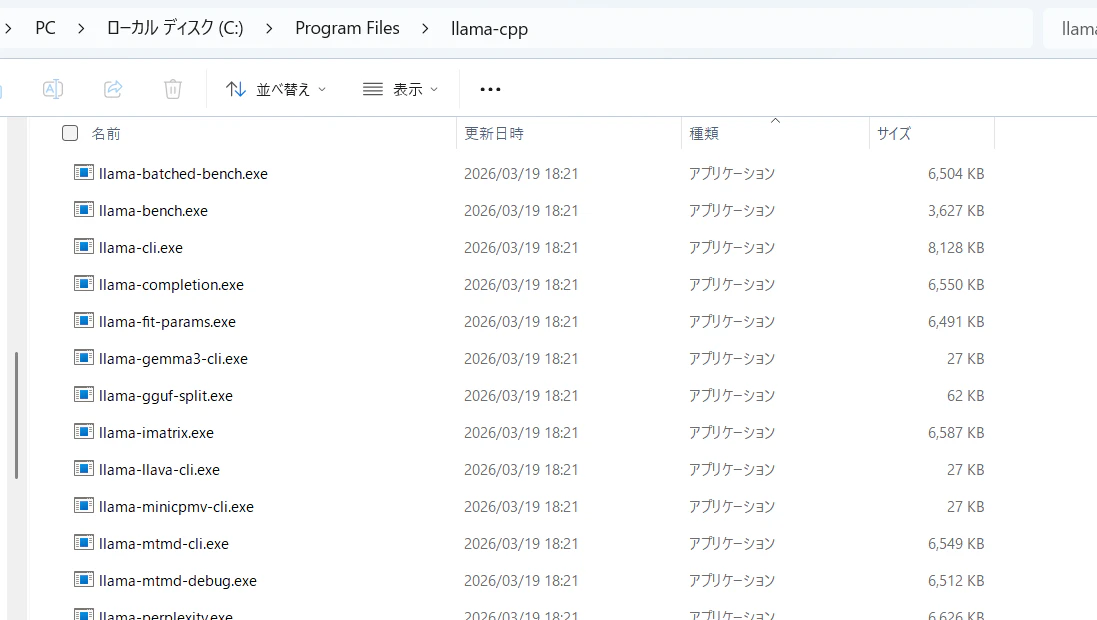Select file name llama-gguf-split.exe
Image resolution: width=1097 pixels, height=620 pixels.
pos(166,396)
